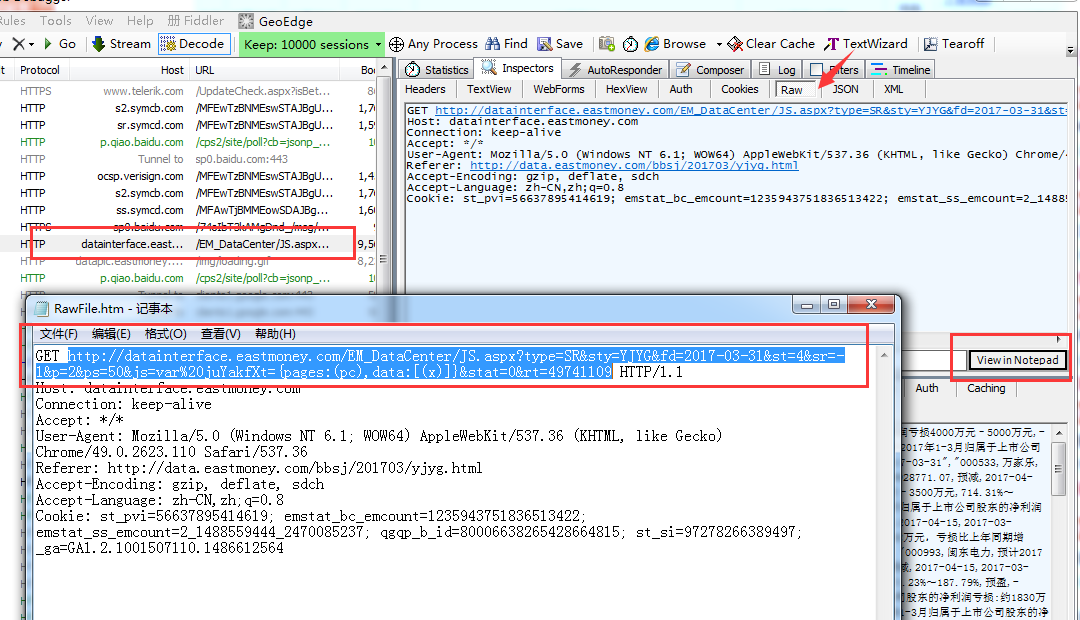Toggle the Stream mode button
Image resolution: width=1080 pixels, height=620 pixels.
tap(121, 44)
